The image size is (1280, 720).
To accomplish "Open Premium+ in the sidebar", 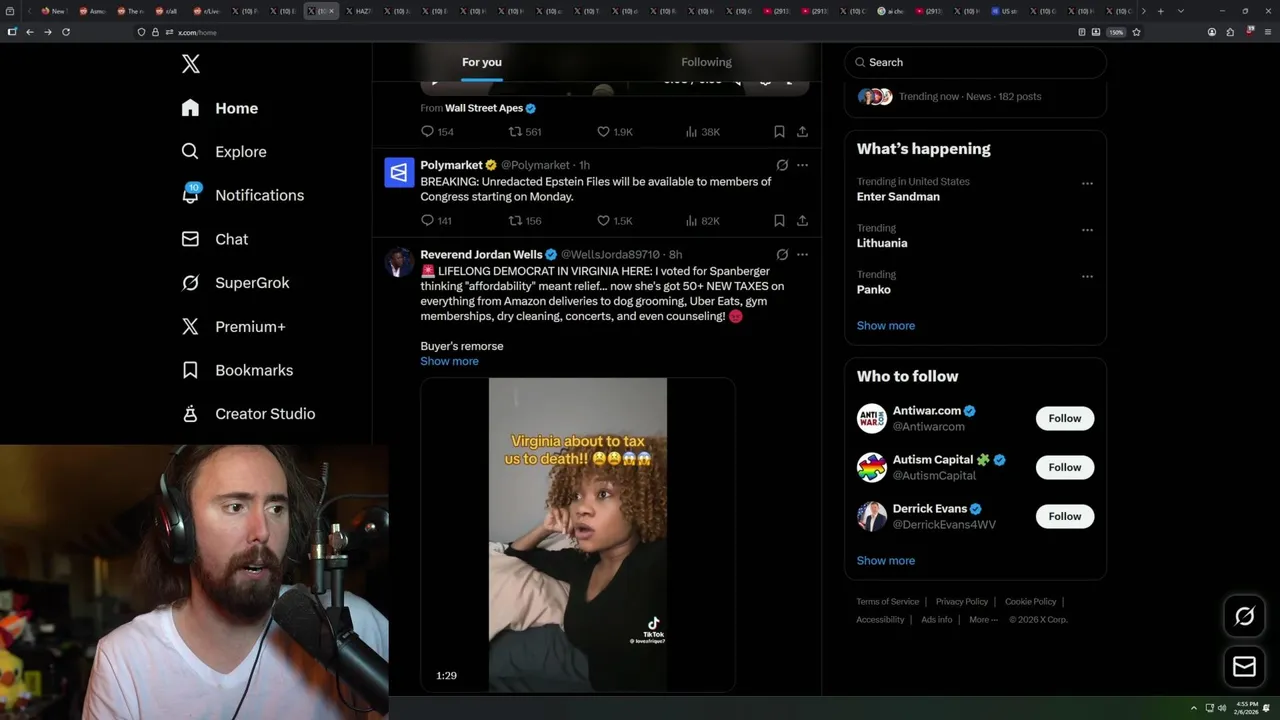I will tap(234, 326).
